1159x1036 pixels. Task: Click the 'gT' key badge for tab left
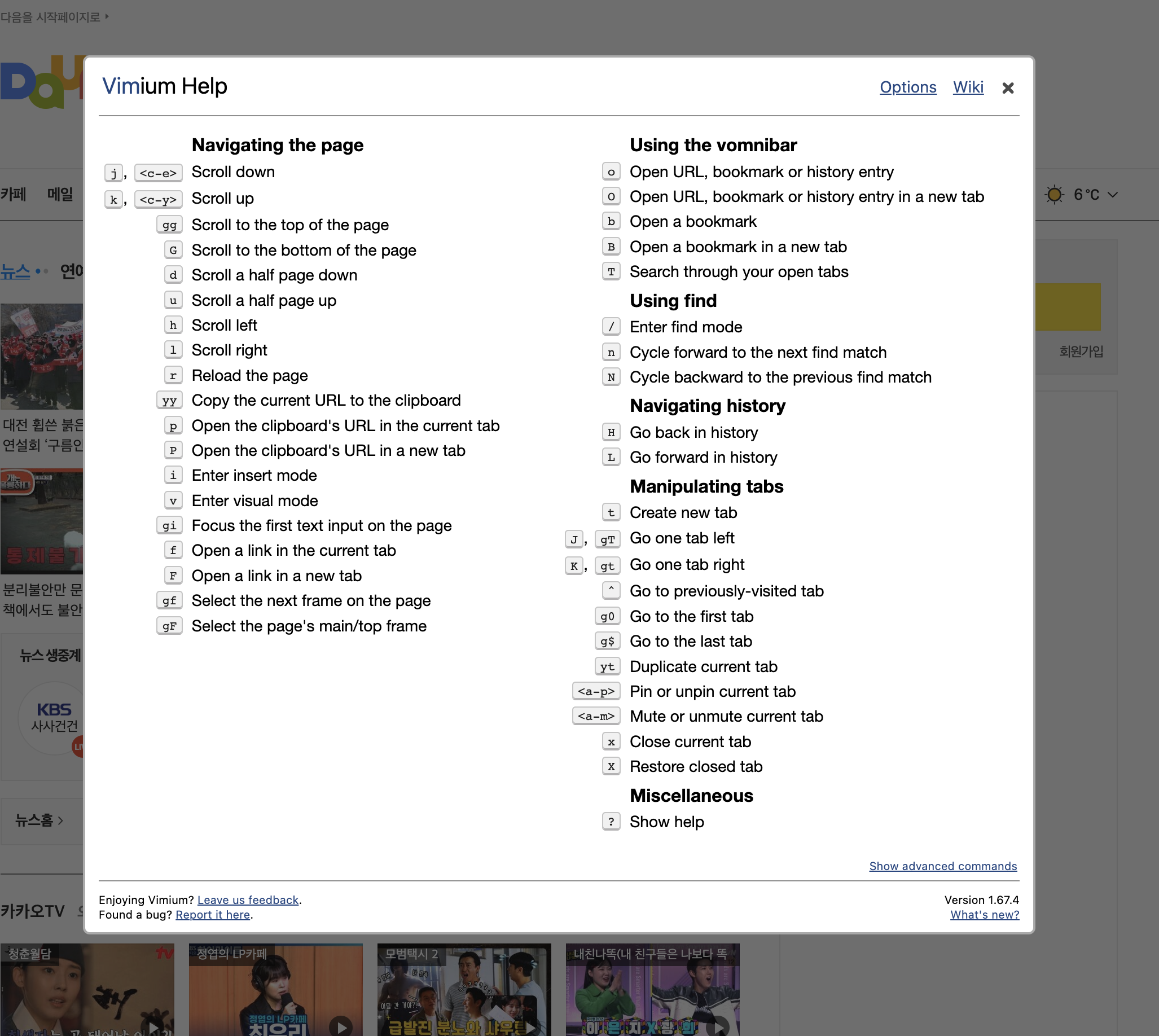point(607,539)
